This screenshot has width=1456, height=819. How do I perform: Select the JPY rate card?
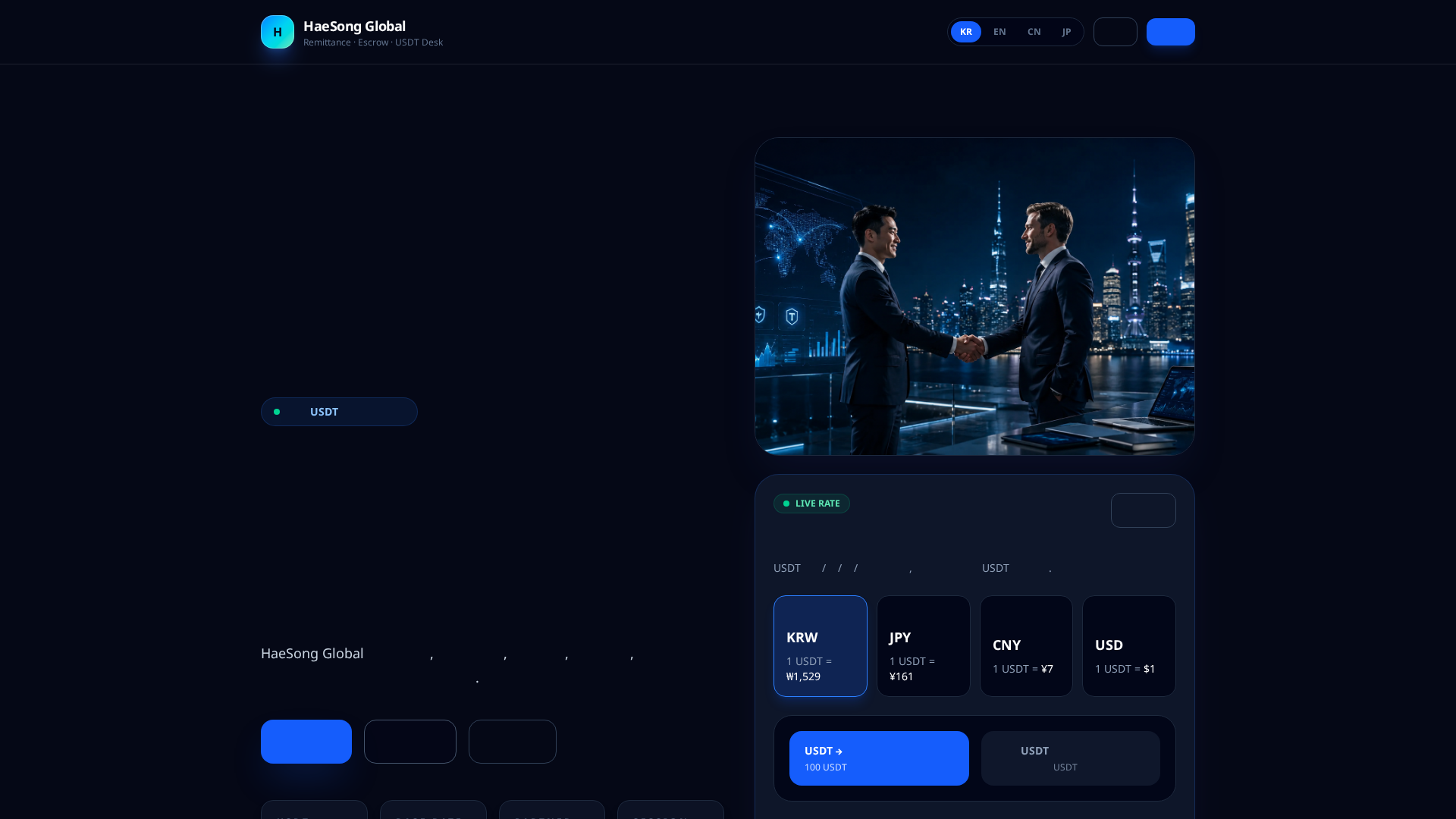coord(923,646)
